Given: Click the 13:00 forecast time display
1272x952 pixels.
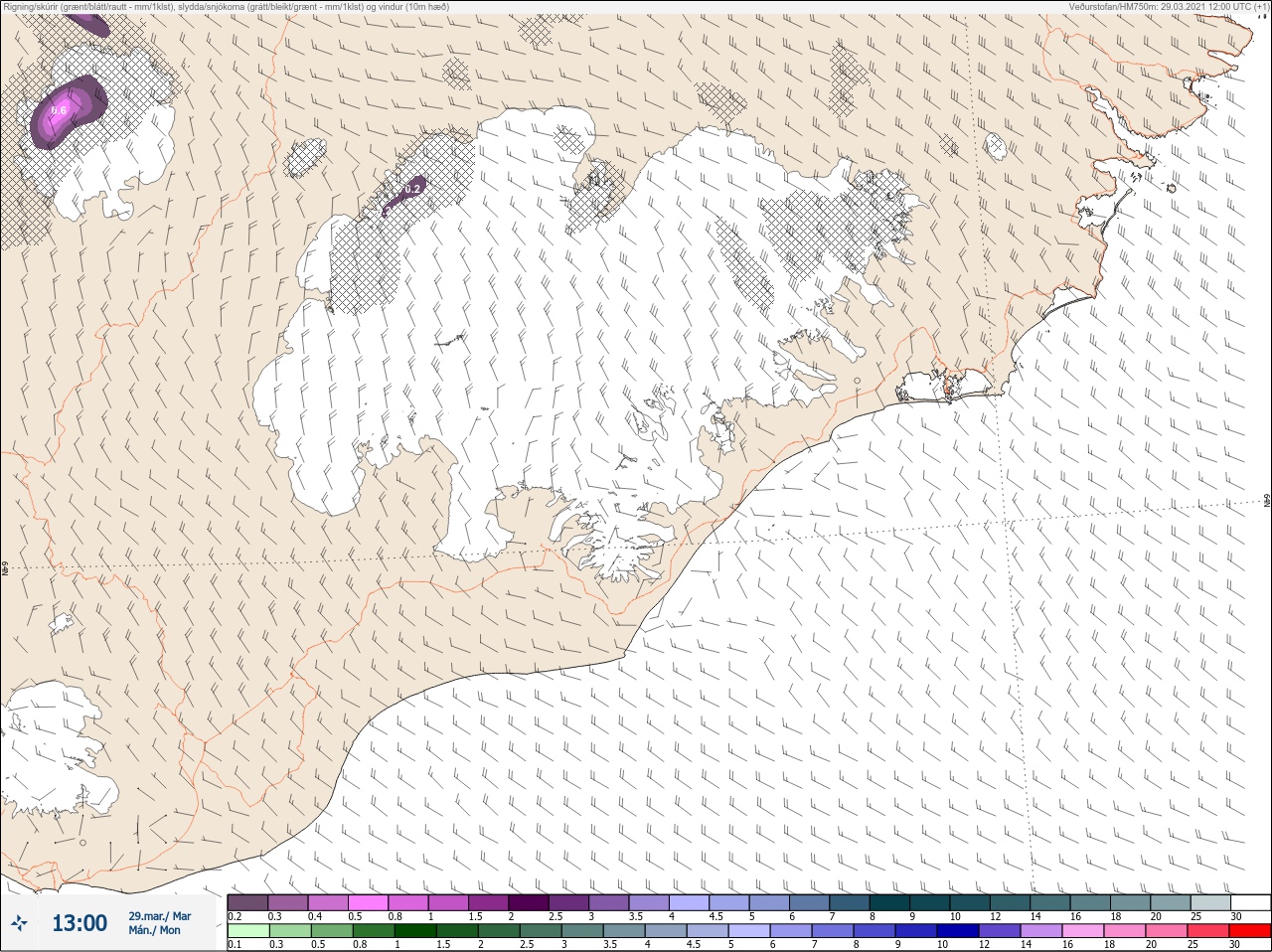Looking at the screenshot, I should pyautogui.click(x=79, y=923).
